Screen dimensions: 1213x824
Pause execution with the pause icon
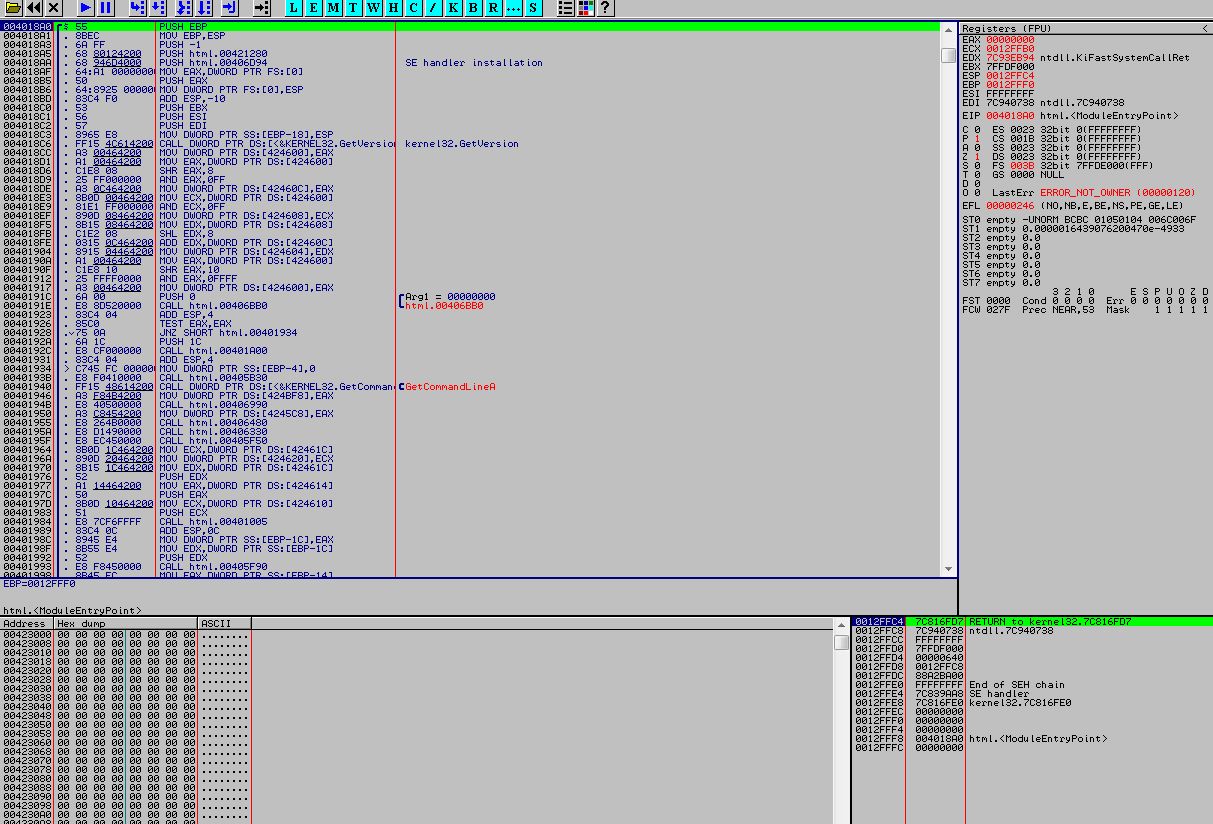105,8
